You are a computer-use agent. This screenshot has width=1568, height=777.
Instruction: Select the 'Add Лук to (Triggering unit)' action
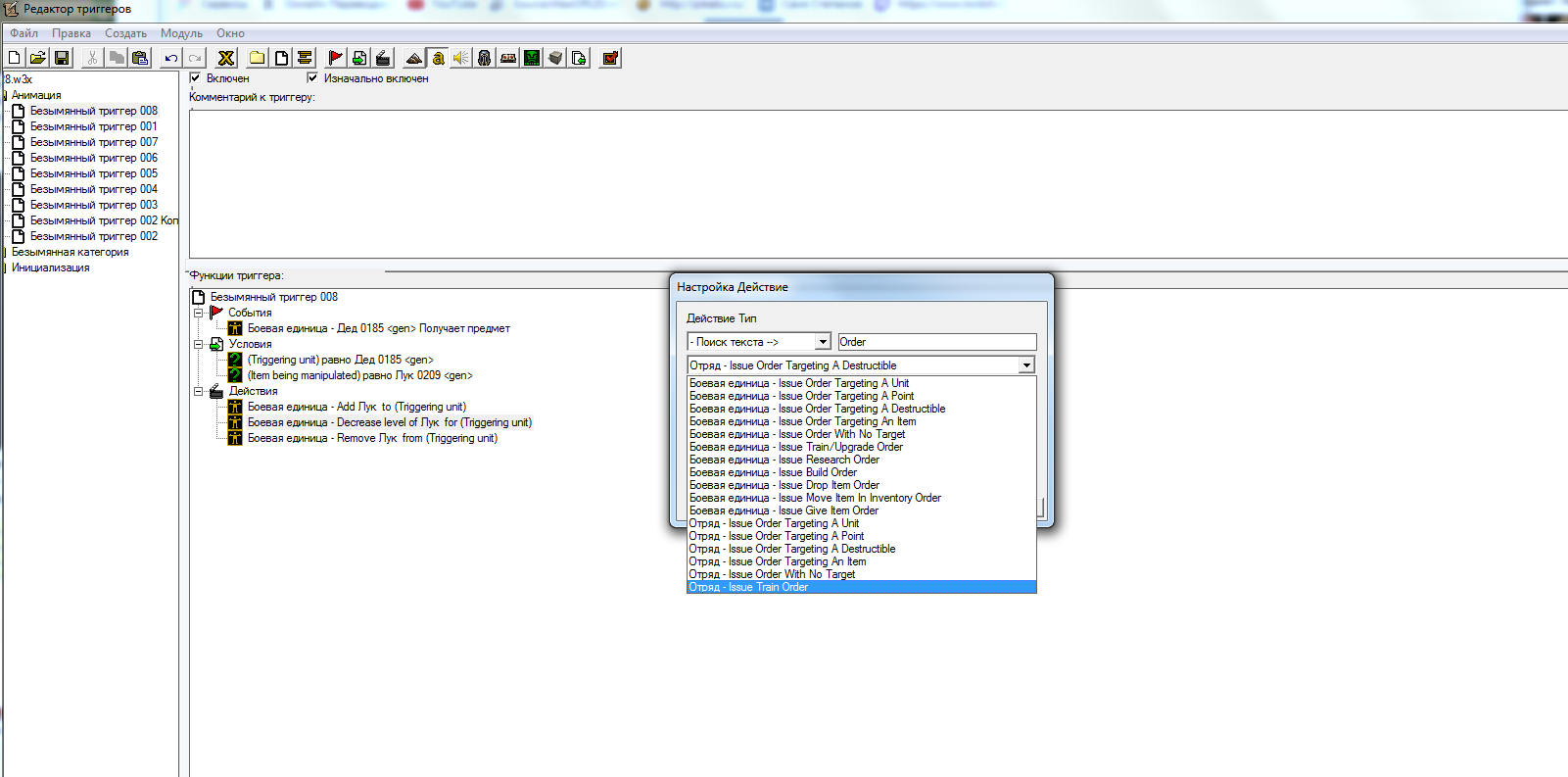pos(356,407)
